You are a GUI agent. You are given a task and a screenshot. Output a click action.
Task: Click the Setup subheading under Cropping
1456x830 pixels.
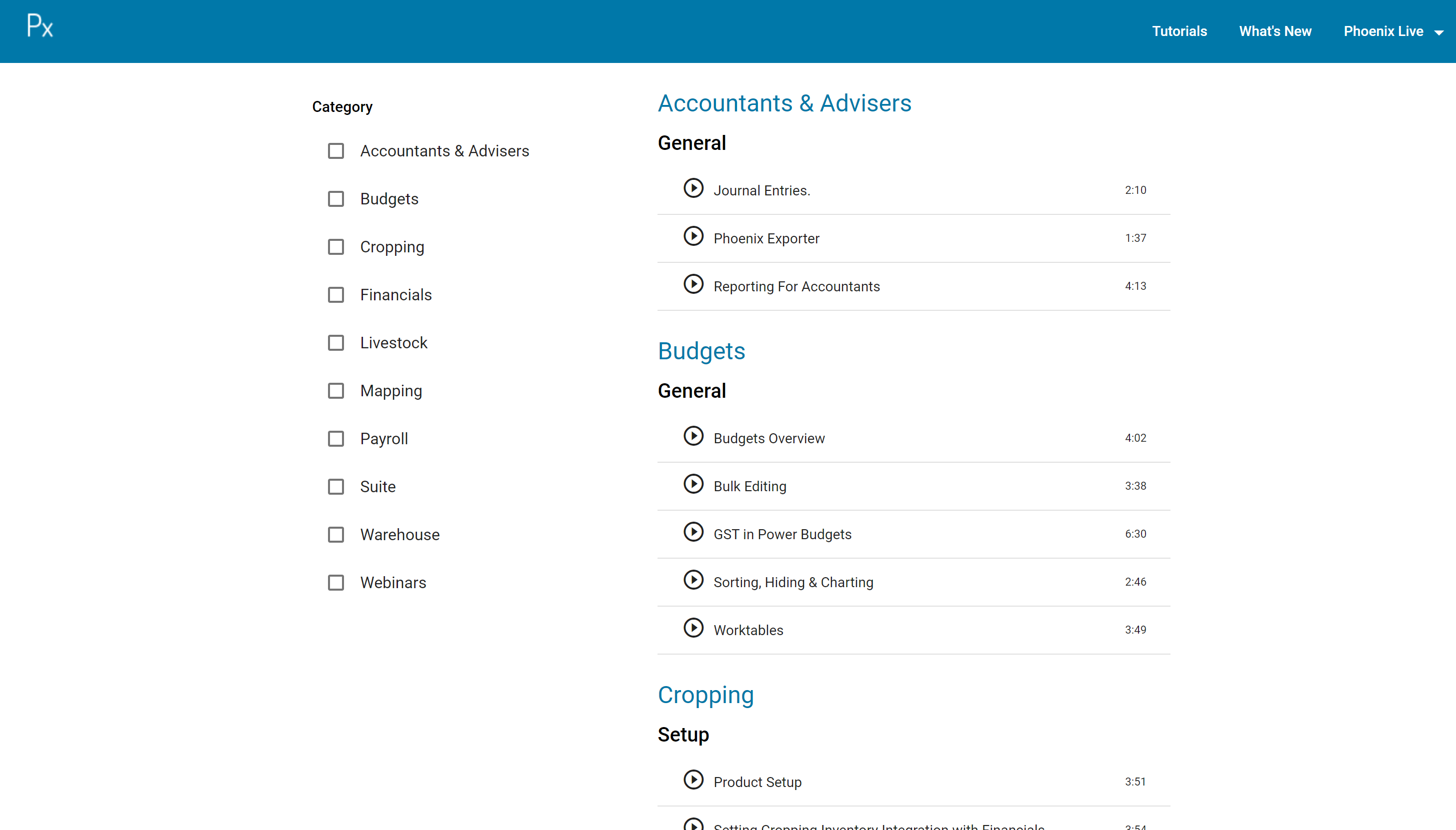(682, 734)
